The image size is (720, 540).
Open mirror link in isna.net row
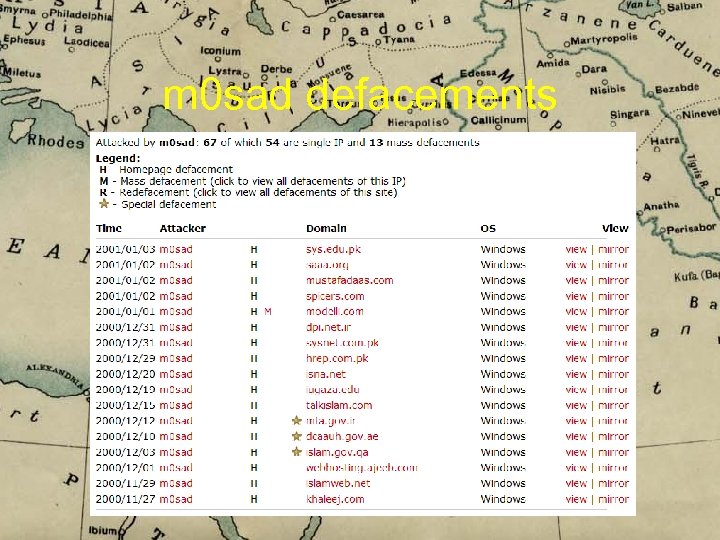coord(613,374)
